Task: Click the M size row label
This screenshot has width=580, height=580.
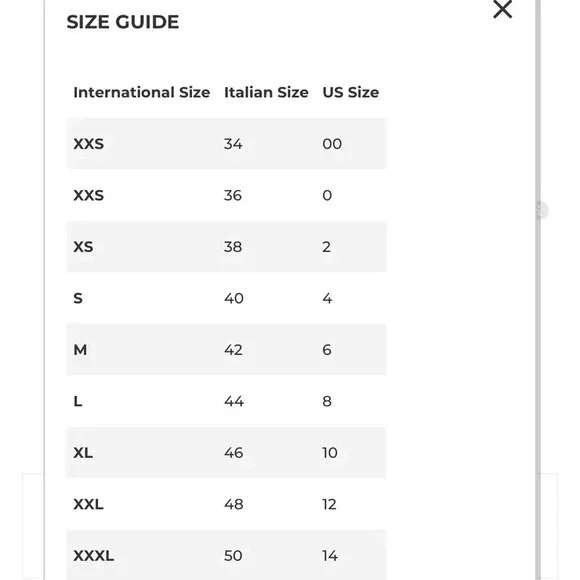Action: 80,350
